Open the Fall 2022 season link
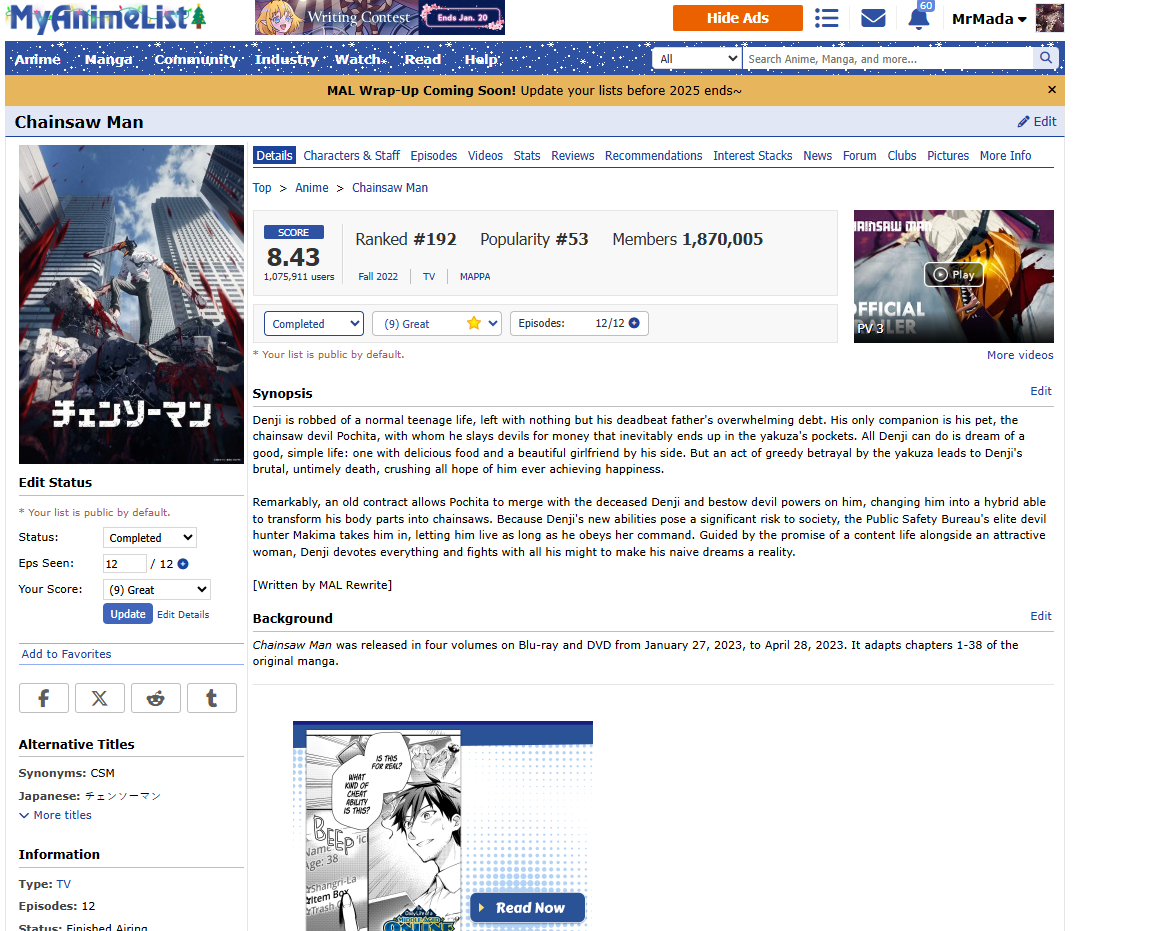This screenshot has width=1154, height=931. pos(378,277)
